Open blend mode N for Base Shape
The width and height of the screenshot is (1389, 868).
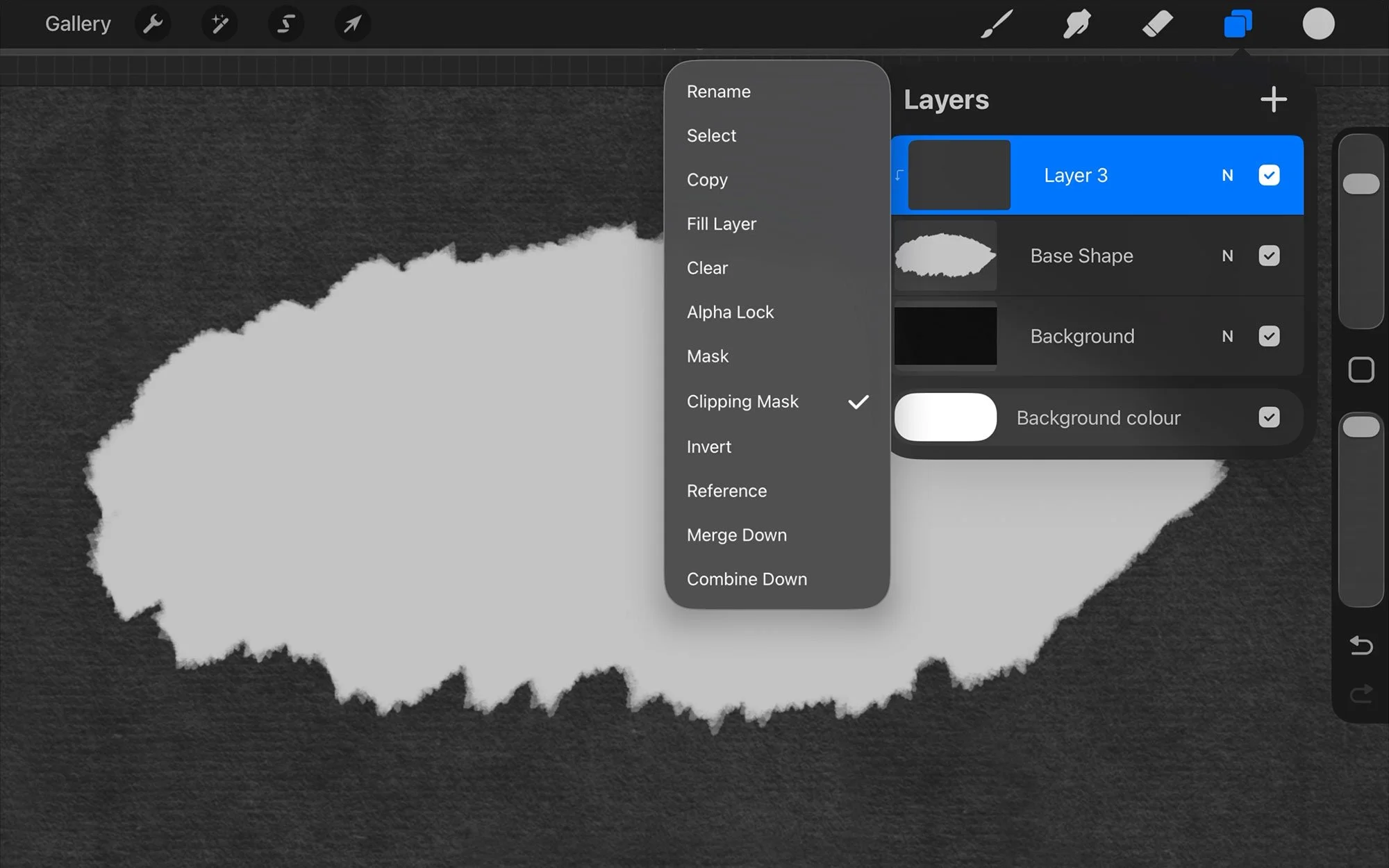tap(1227, 256)
